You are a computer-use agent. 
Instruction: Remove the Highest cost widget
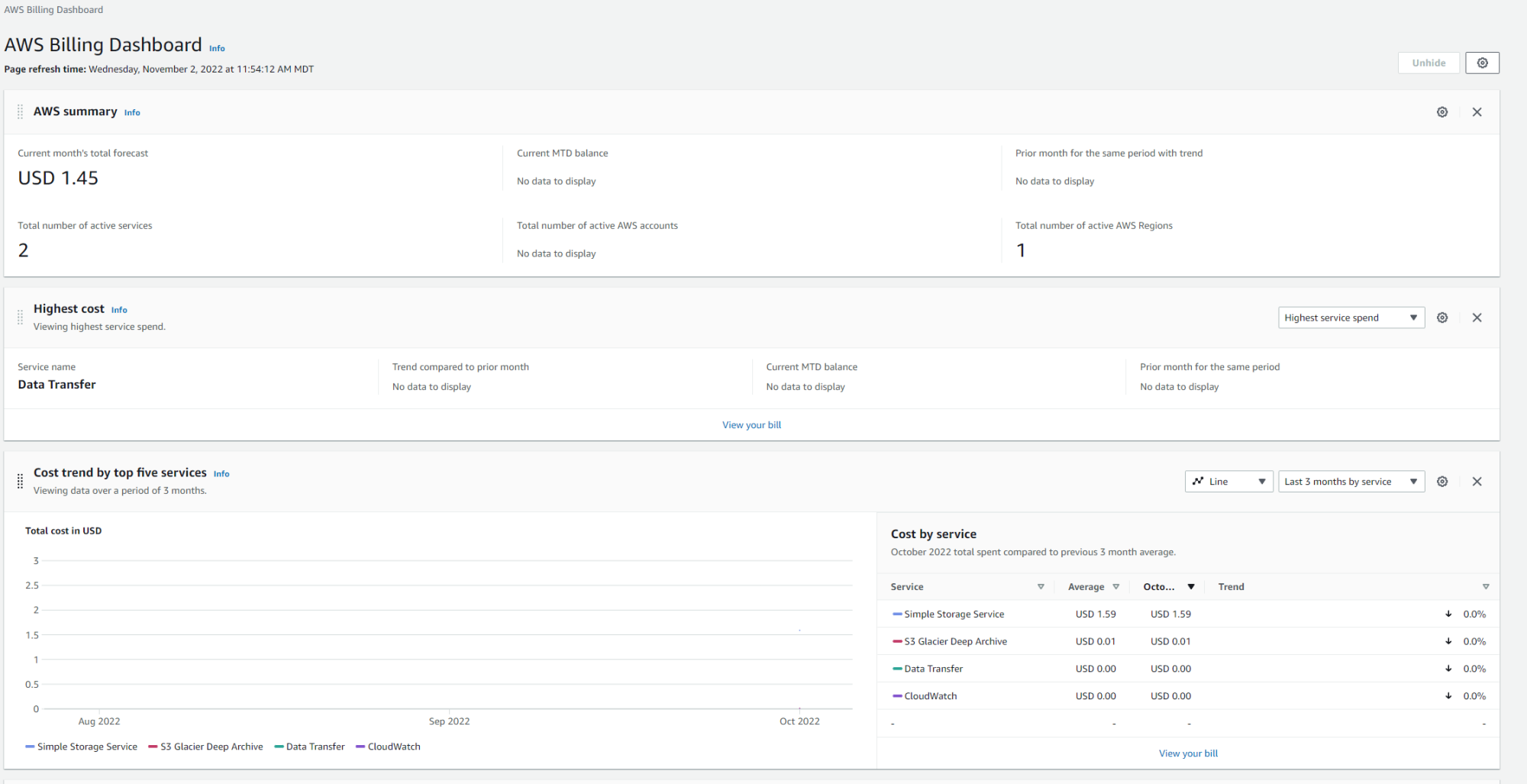tap(1477, 318)
